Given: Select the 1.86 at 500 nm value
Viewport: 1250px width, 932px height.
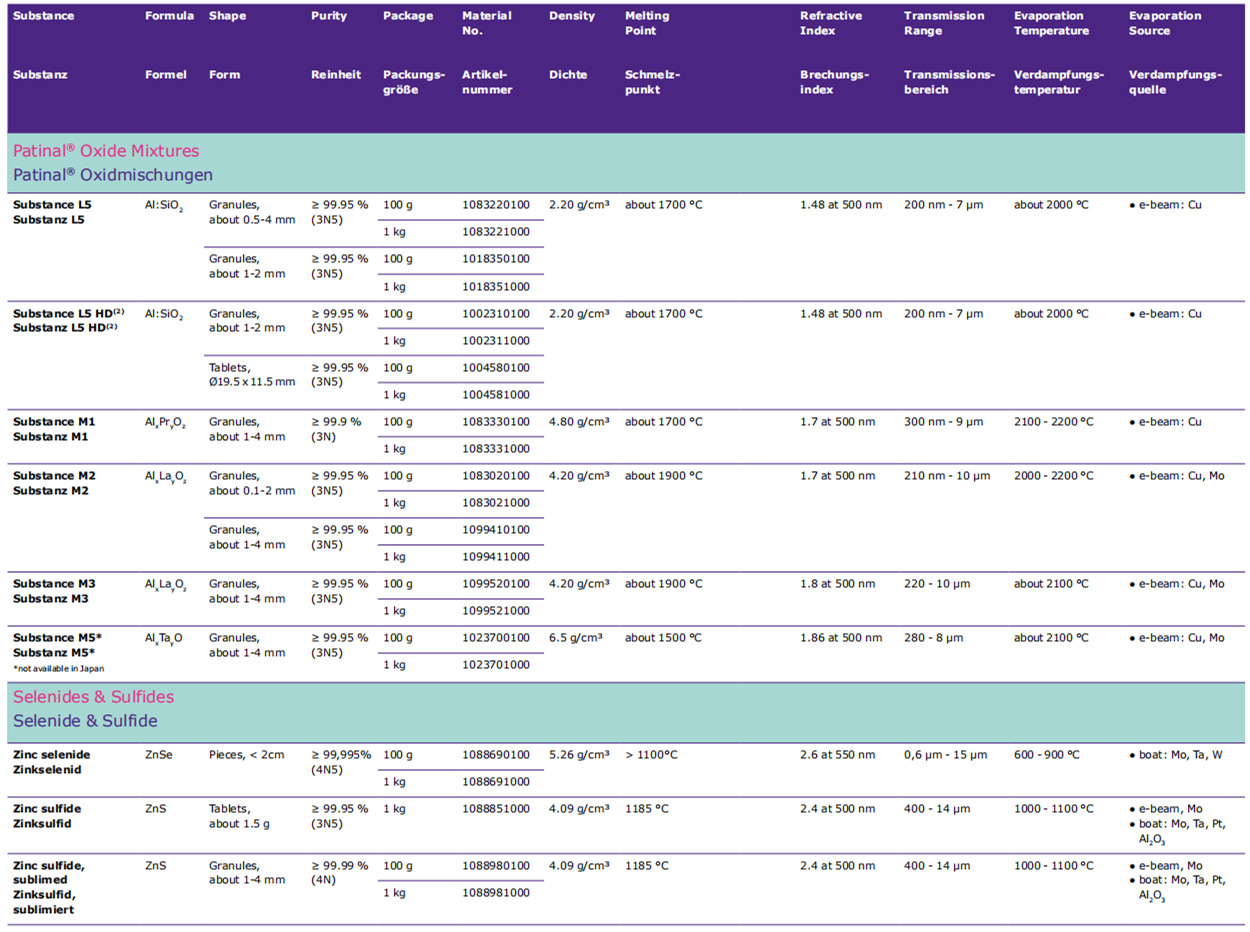Looking at the screenshot, I should pyautogui.click(x=841, y=638).
